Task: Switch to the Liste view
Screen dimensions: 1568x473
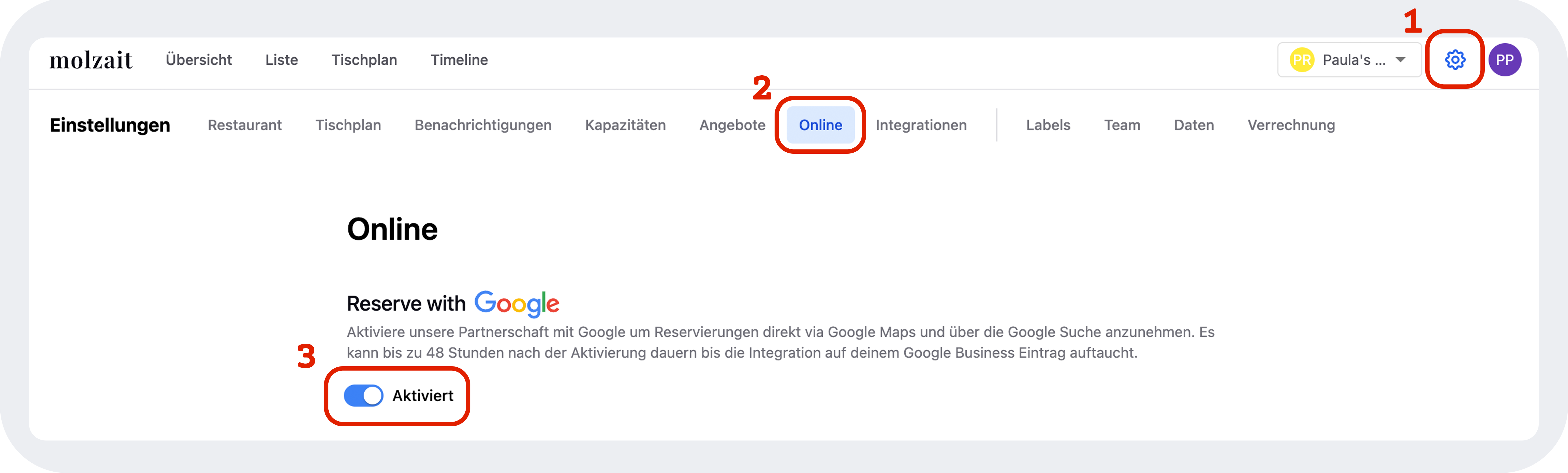Action: [281, 60]
